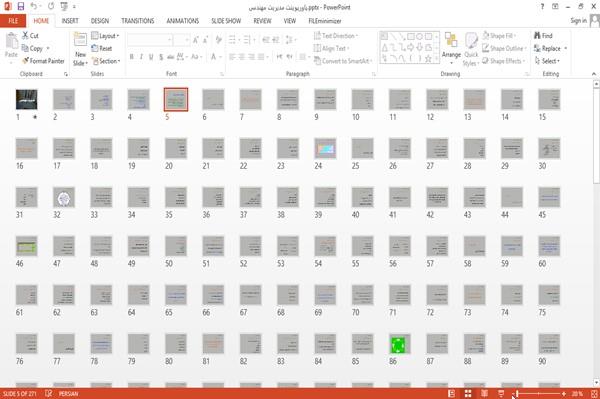Image resolution: width=600 pixels, height=399 pixels.
Task: Switch to the INSERT tab
Action: [70, 21]
